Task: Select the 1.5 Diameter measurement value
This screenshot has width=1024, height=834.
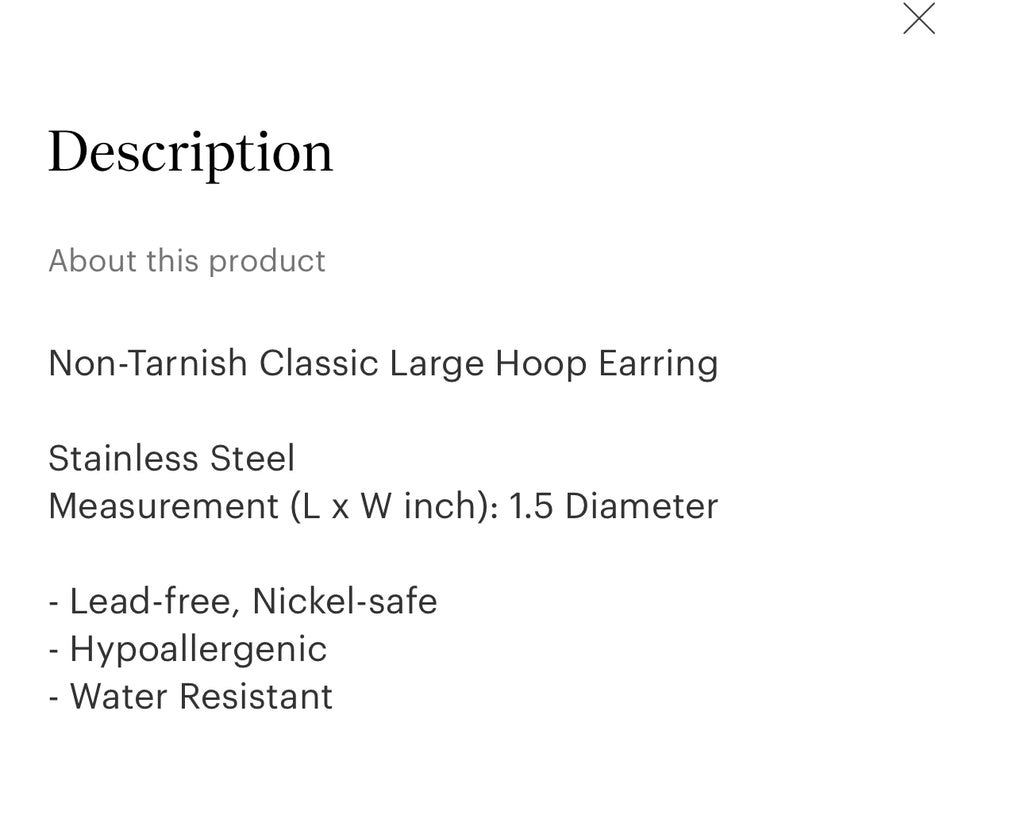Action: pos(614,506)
